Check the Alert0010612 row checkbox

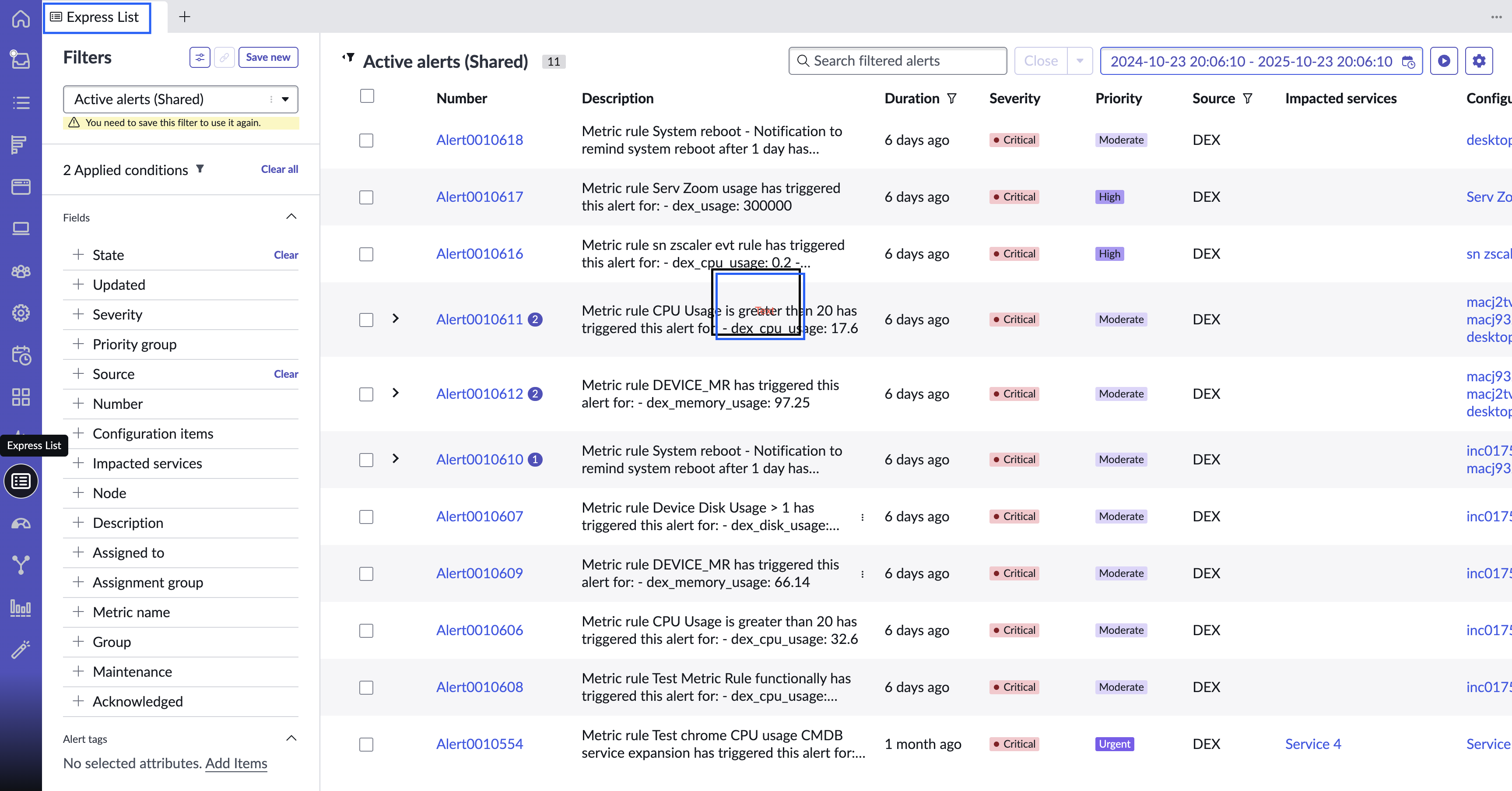[x=366, y=394]
